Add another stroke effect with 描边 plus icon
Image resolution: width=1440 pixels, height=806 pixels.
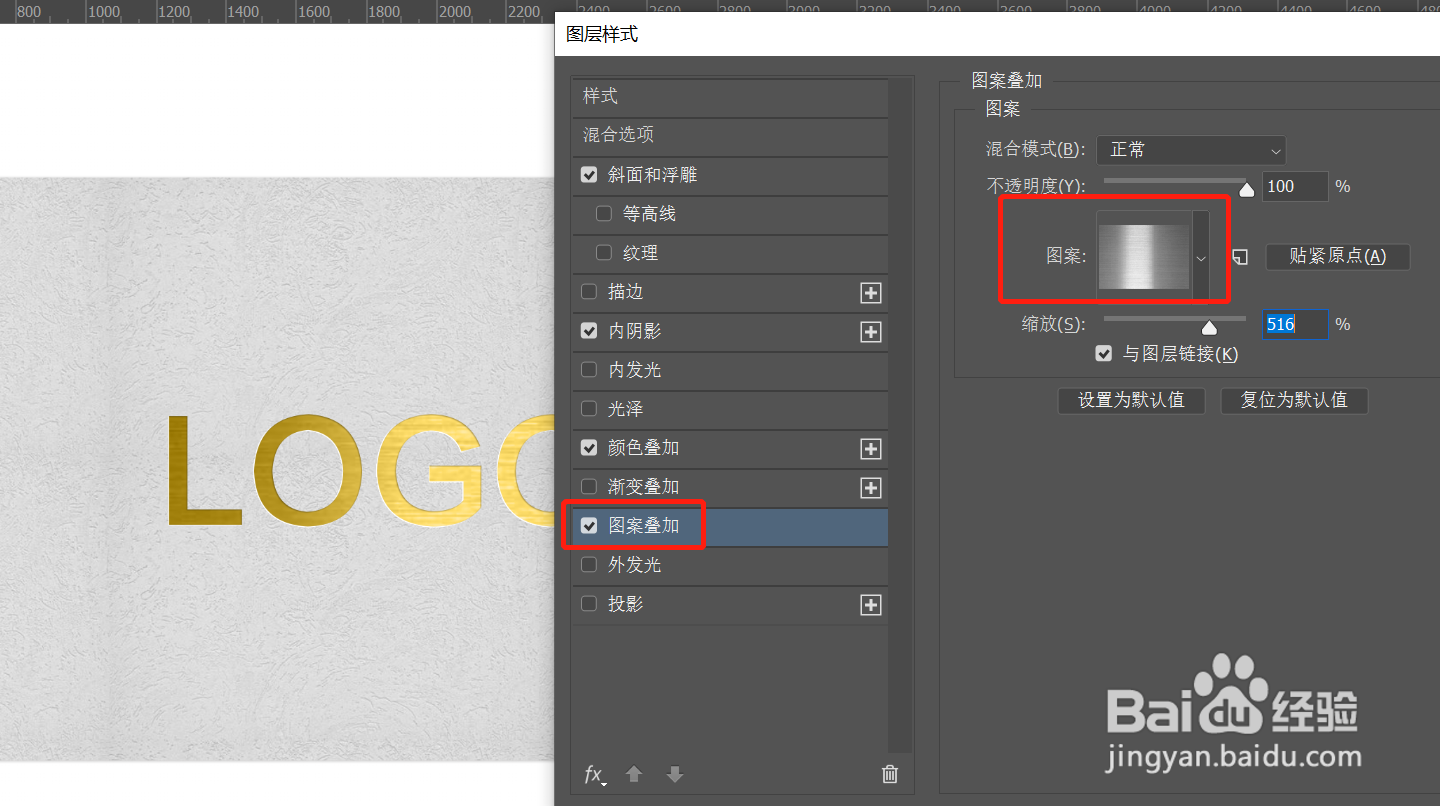(x=871, y=293)
